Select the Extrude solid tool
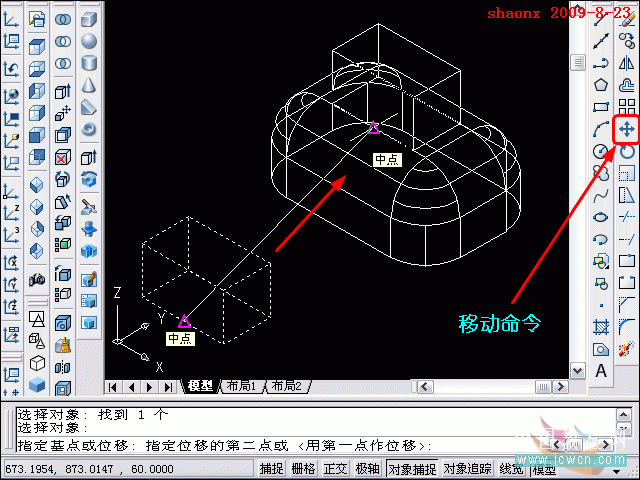The image size is (640, 480). pos(89,157)
